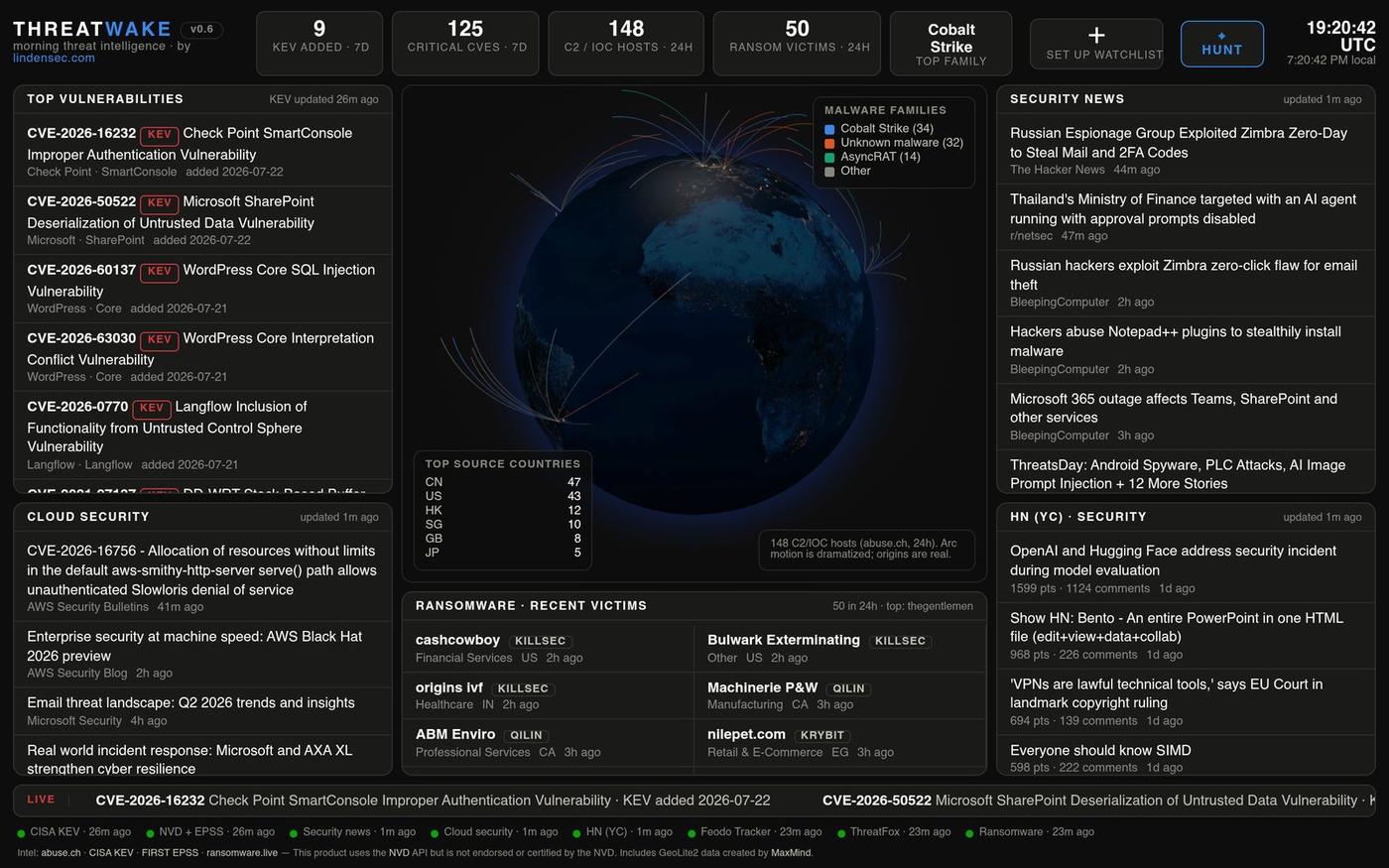The image size is (1389, 868).
Task: Open the cashcowboy ransomware victim
Action: pos(549,649)
